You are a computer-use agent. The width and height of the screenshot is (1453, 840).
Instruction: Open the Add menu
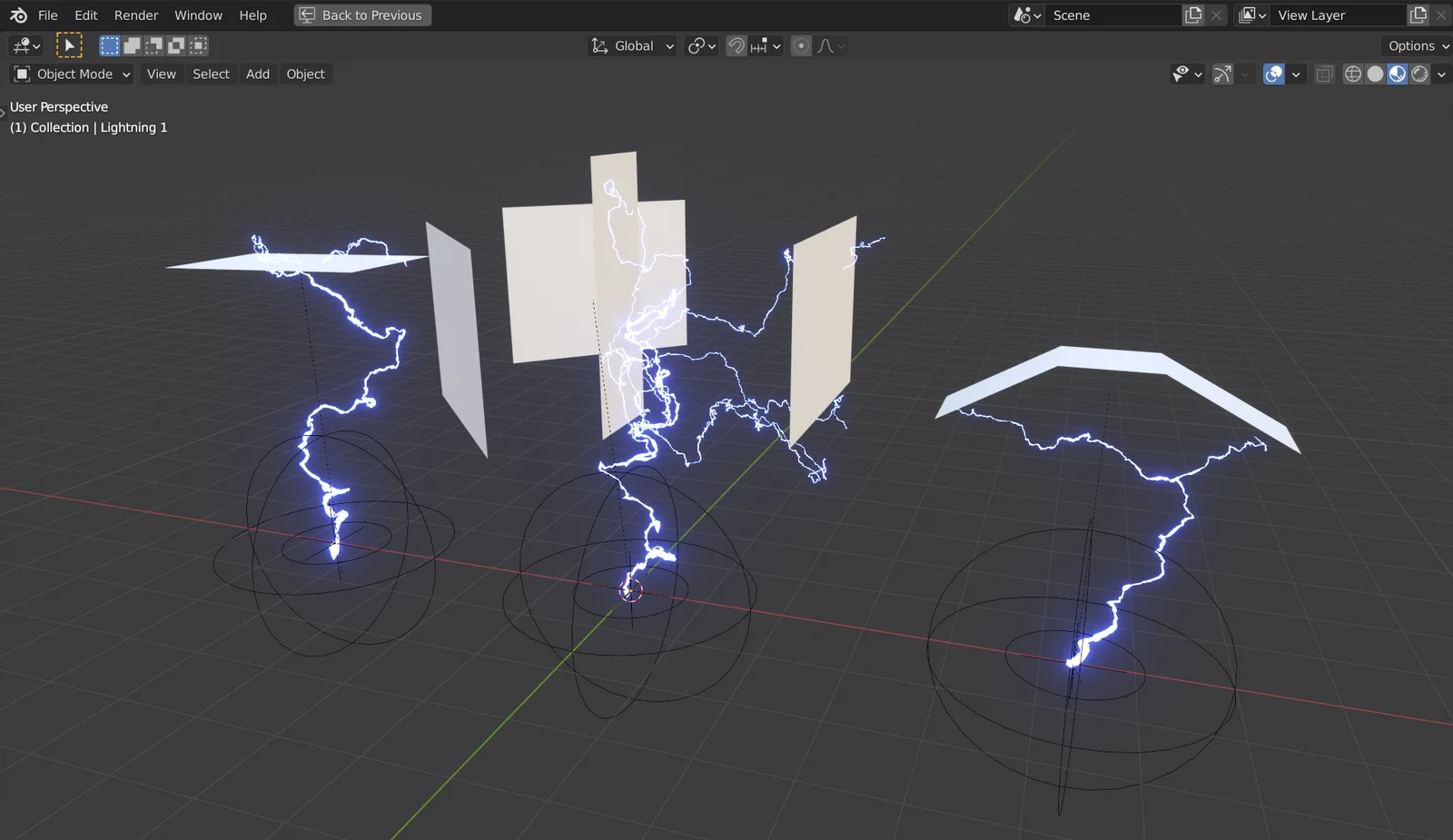257,74
